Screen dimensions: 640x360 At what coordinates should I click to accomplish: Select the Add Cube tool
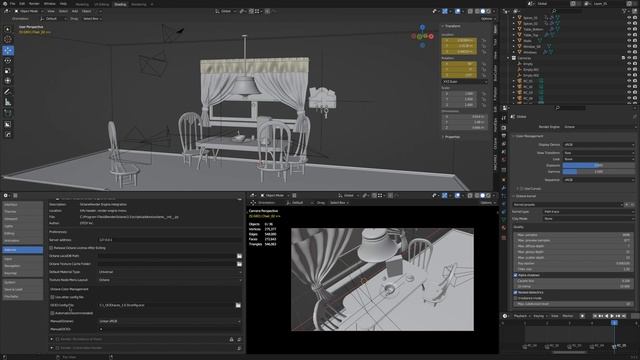pyautogui.click(x=8, y=113)
